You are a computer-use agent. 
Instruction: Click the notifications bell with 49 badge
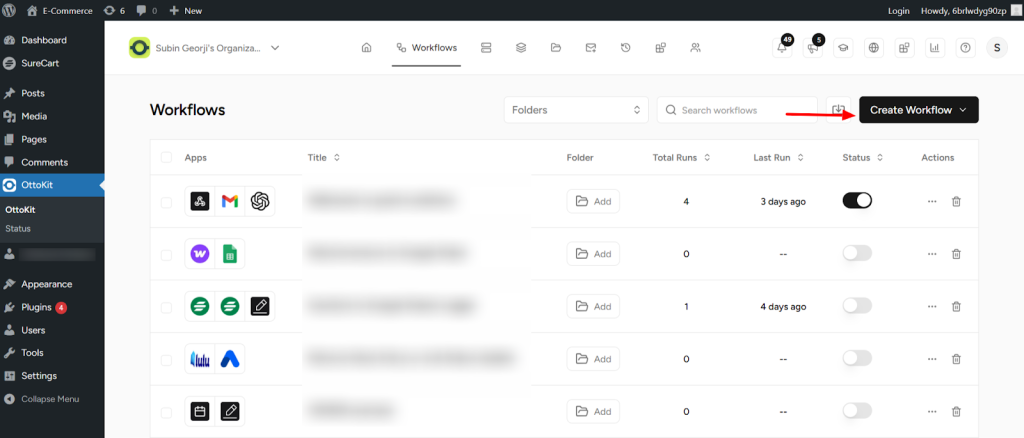click(x=783, y=48)
